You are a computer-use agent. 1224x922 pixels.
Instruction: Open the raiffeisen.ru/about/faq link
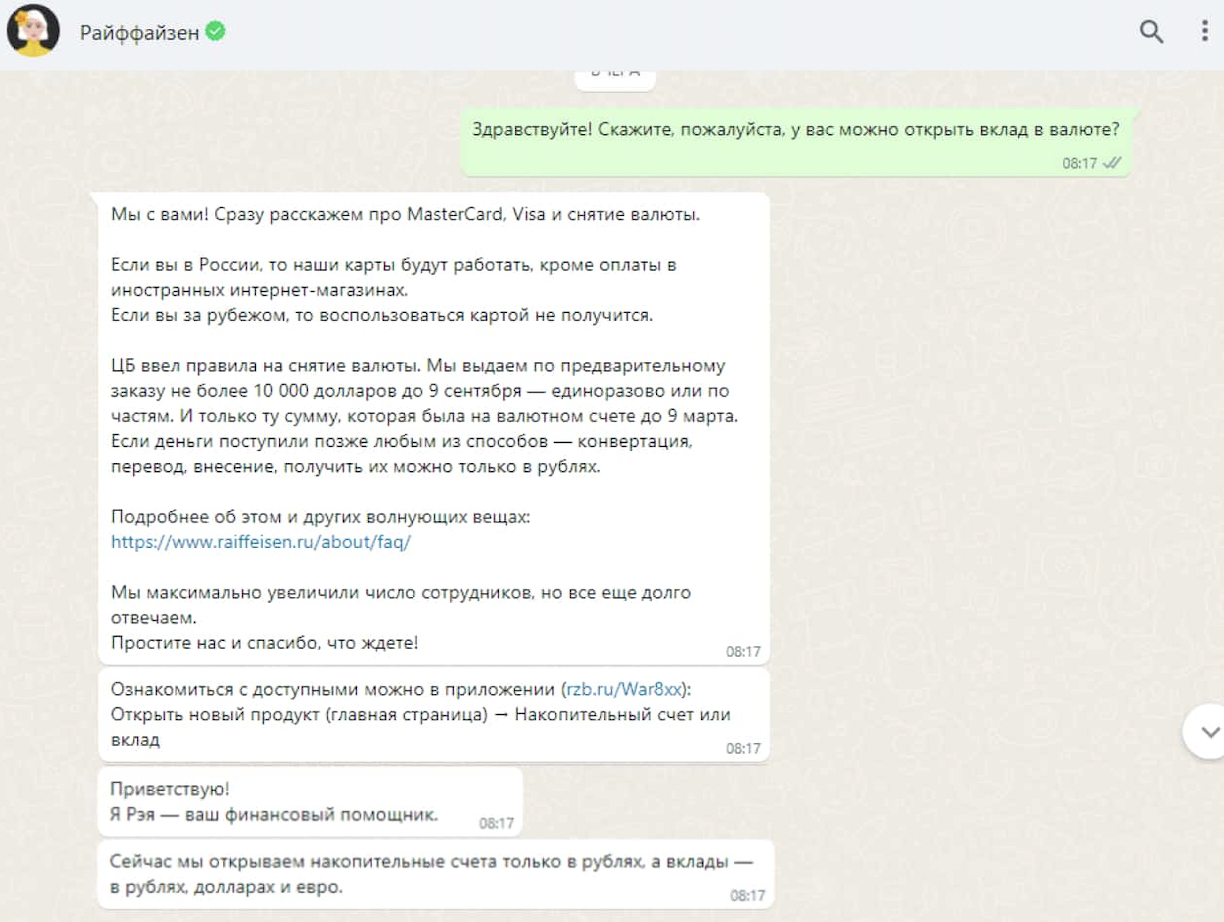tap(261, 542)
